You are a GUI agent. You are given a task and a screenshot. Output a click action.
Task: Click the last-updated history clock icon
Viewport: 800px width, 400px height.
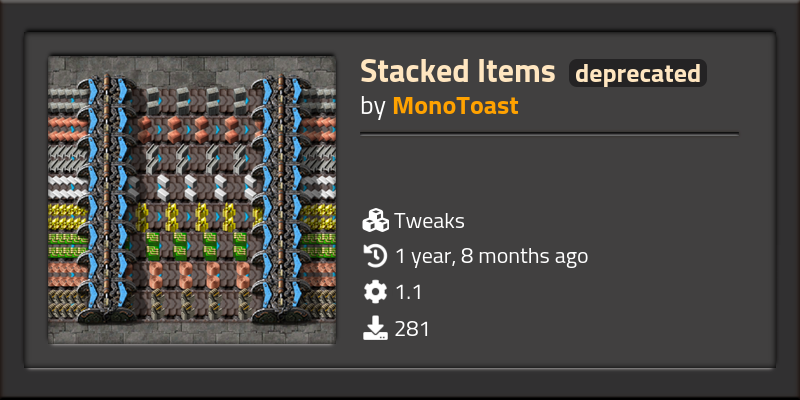[375, 256]
